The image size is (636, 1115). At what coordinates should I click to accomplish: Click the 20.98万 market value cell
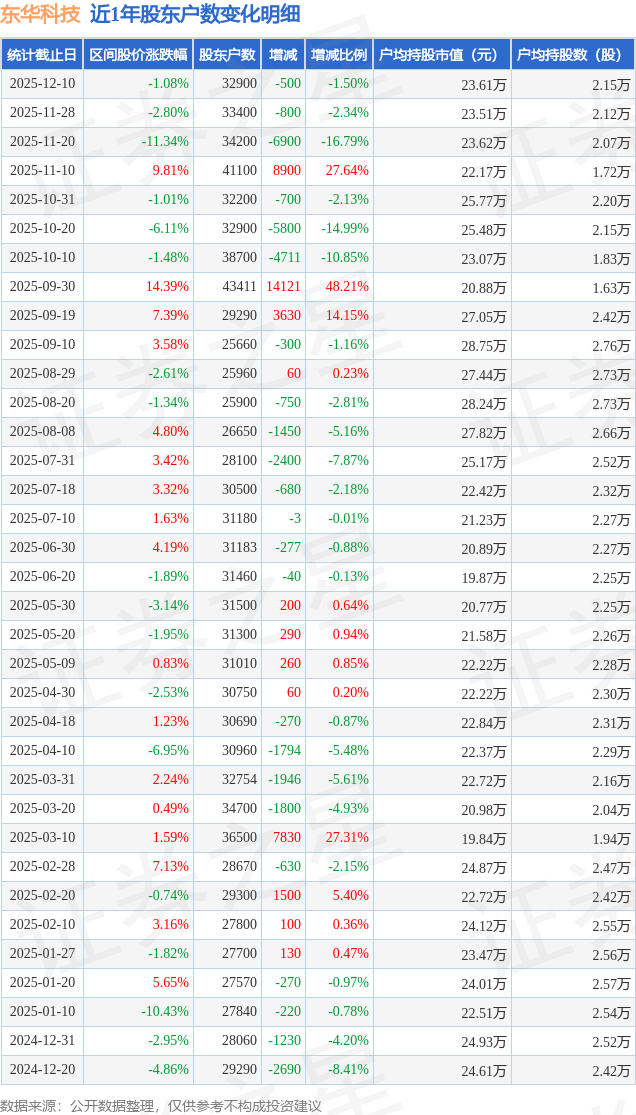[x=442, y=809]
